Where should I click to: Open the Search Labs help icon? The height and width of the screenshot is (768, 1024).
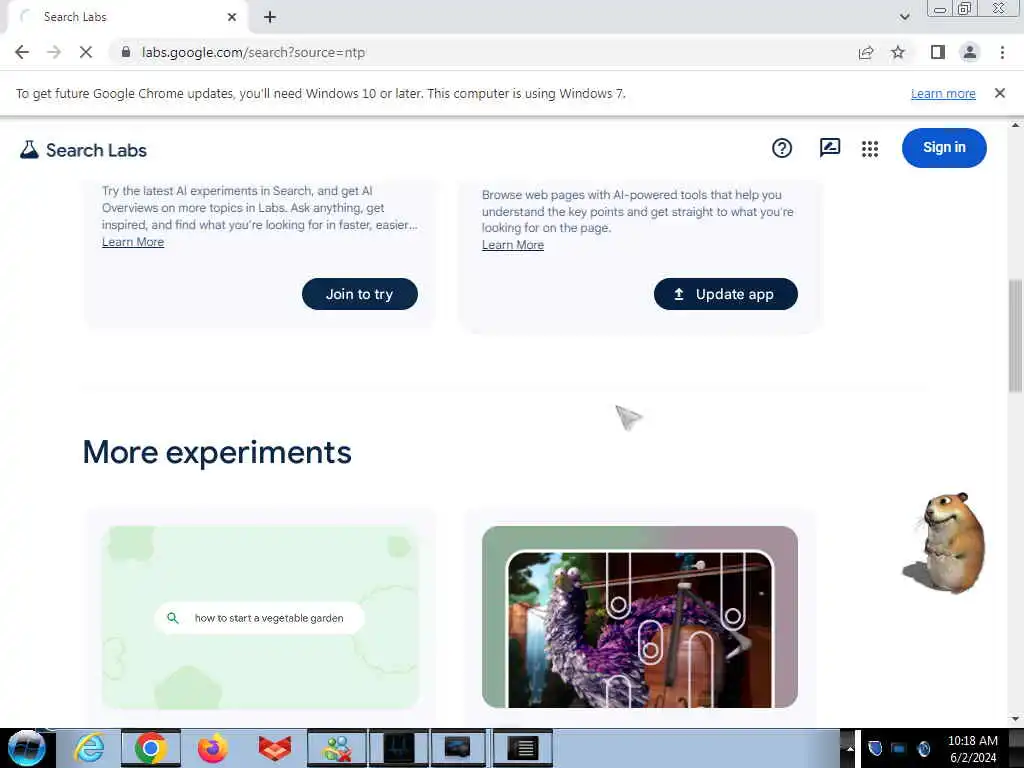click(x=782, y=148)
